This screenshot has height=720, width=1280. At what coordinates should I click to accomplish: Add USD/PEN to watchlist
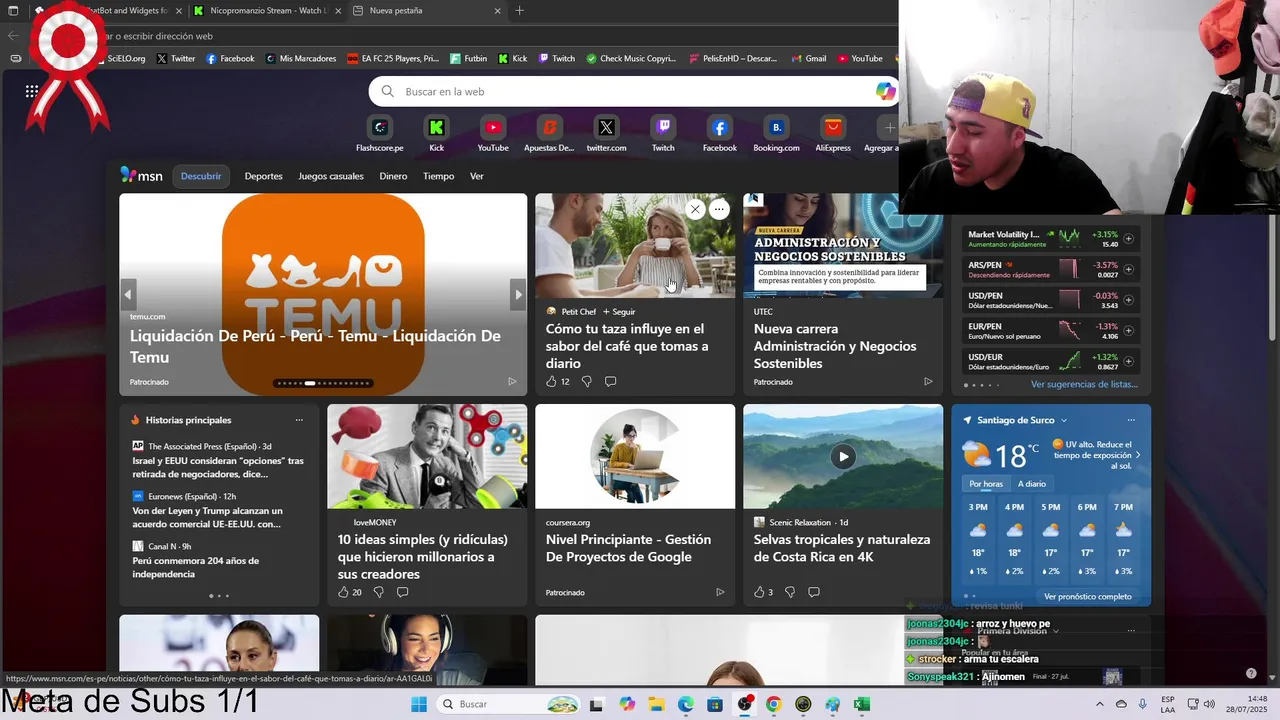click(x=1128, y=299)
